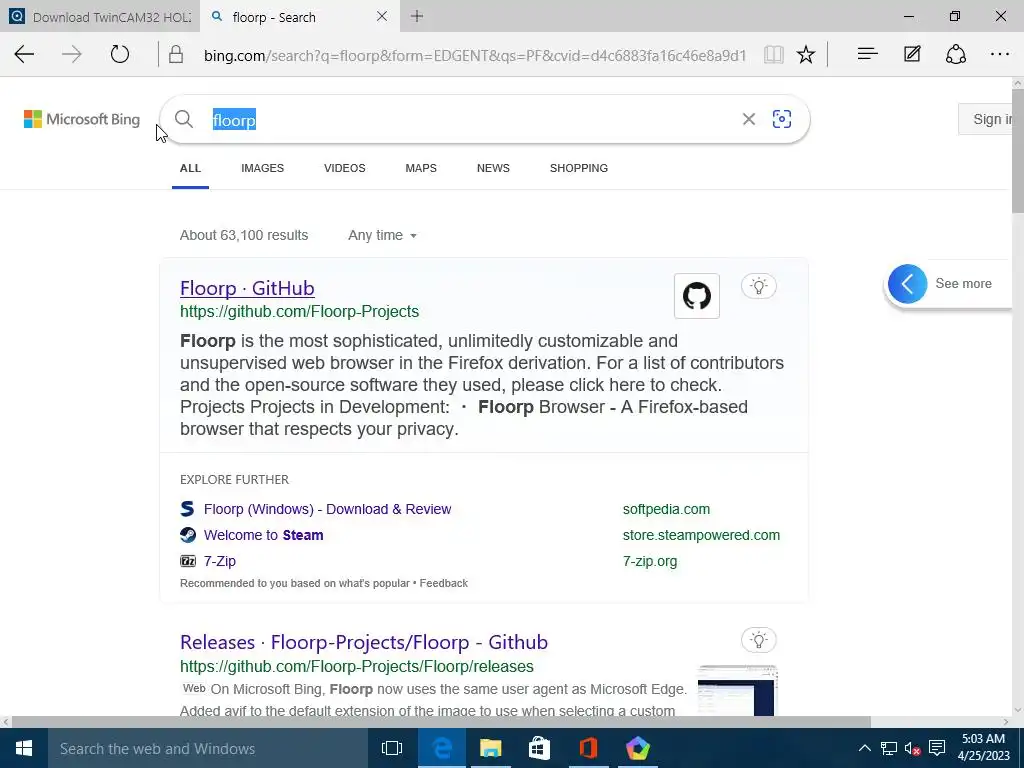Expand the Any time filter dropdown
This screenshot has width=1024, height=768.
click(x=382, y=235)
